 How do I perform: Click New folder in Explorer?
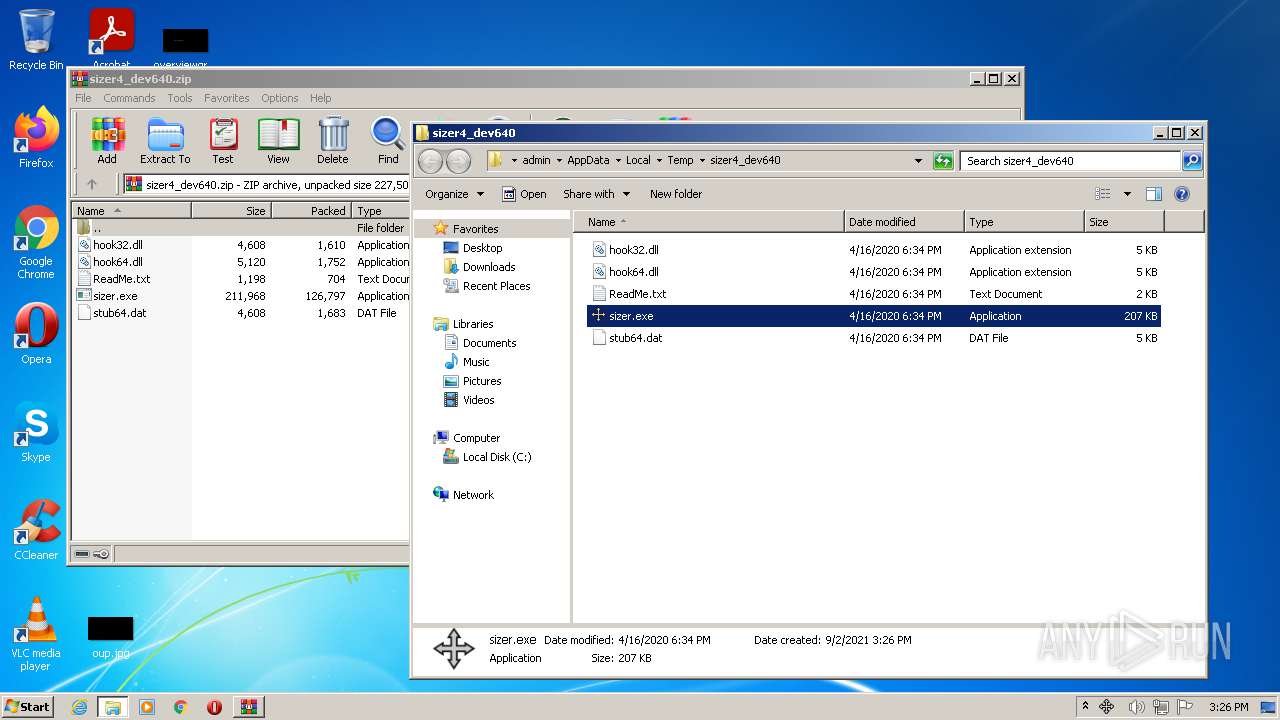[x=676, y=194]
